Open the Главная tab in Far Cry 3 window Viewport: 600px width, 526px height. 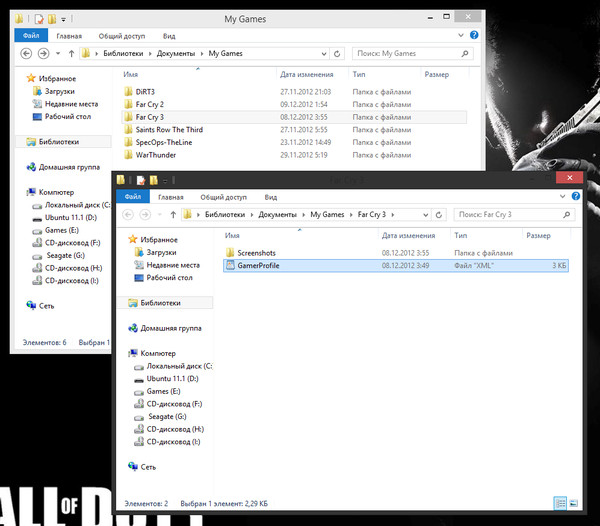click(x=171, y=197)
